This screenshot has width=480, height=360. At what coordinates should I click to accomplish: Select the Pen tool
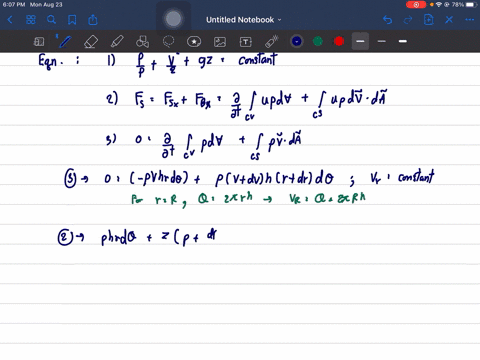pos(65,42)
